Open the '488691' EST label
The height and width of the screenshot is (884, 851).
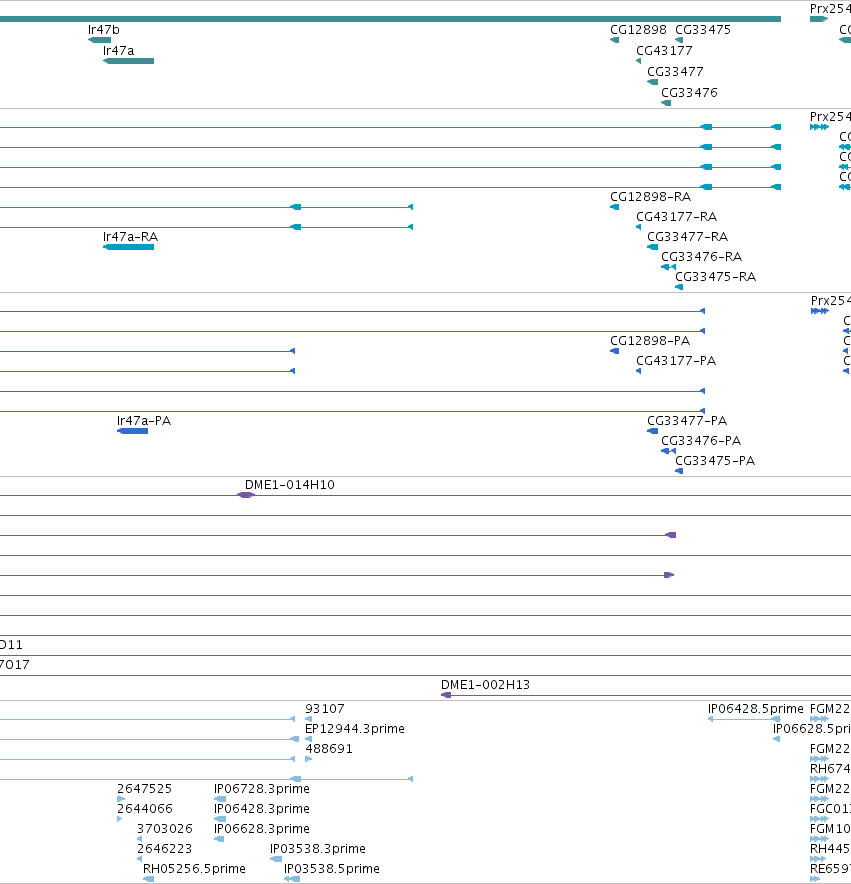[329, 749]
